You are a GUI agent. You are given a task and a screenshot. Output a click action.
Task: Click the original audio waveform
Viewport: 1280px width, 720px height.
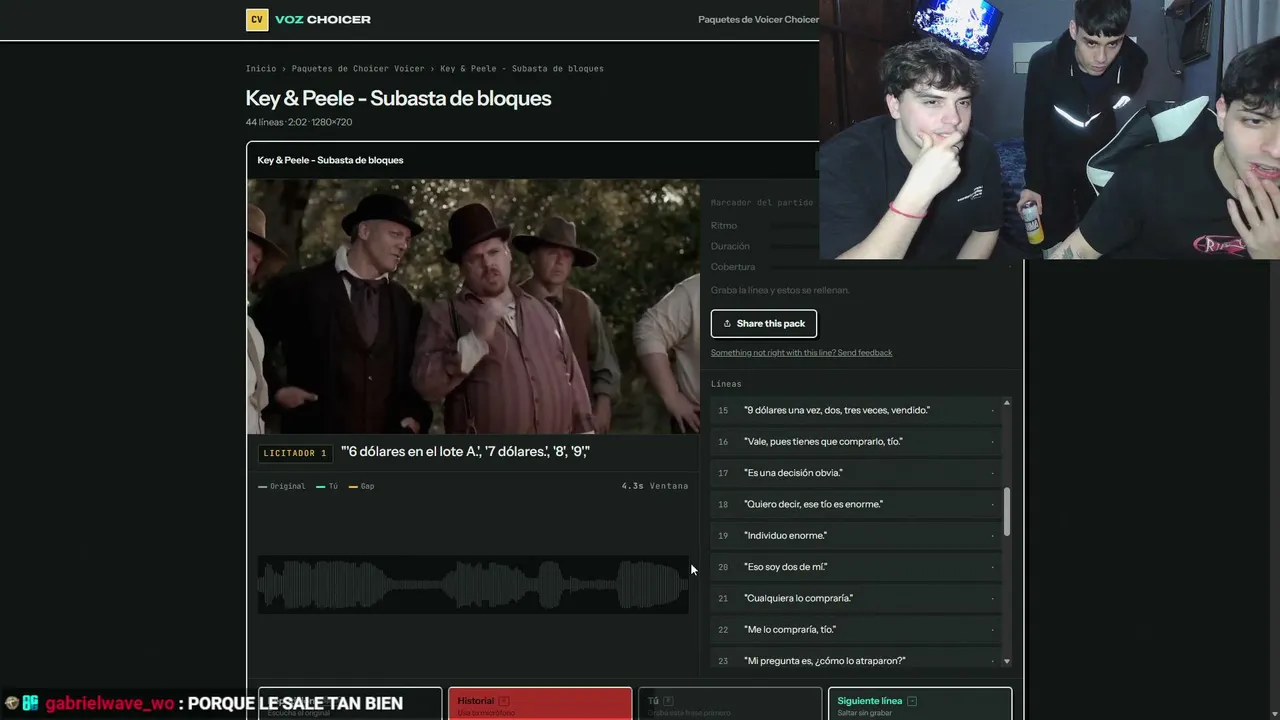(x=473, y=584)
